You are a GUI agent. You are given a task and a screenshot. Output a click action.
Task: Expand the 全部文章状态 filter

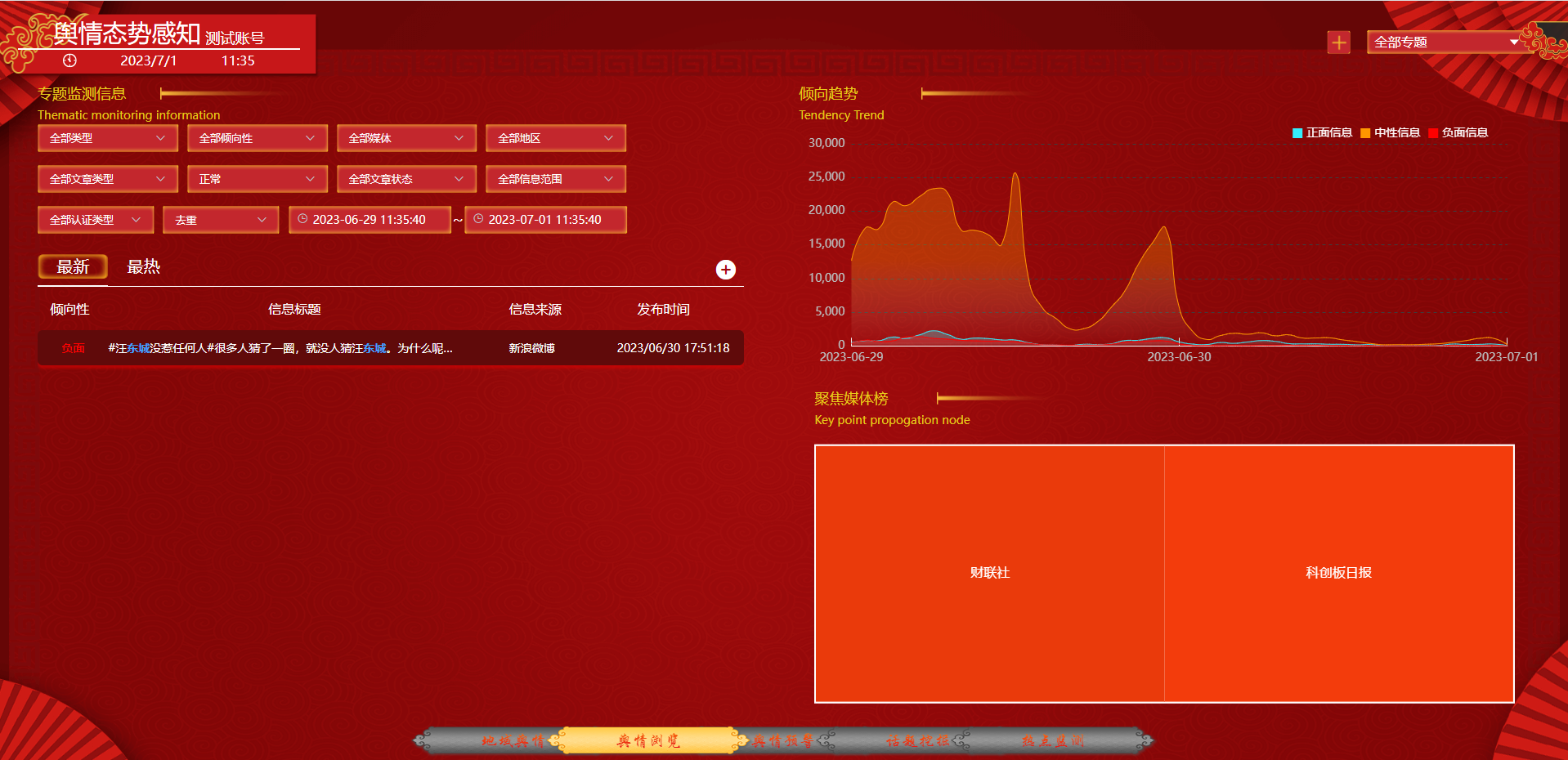(406, 179)
